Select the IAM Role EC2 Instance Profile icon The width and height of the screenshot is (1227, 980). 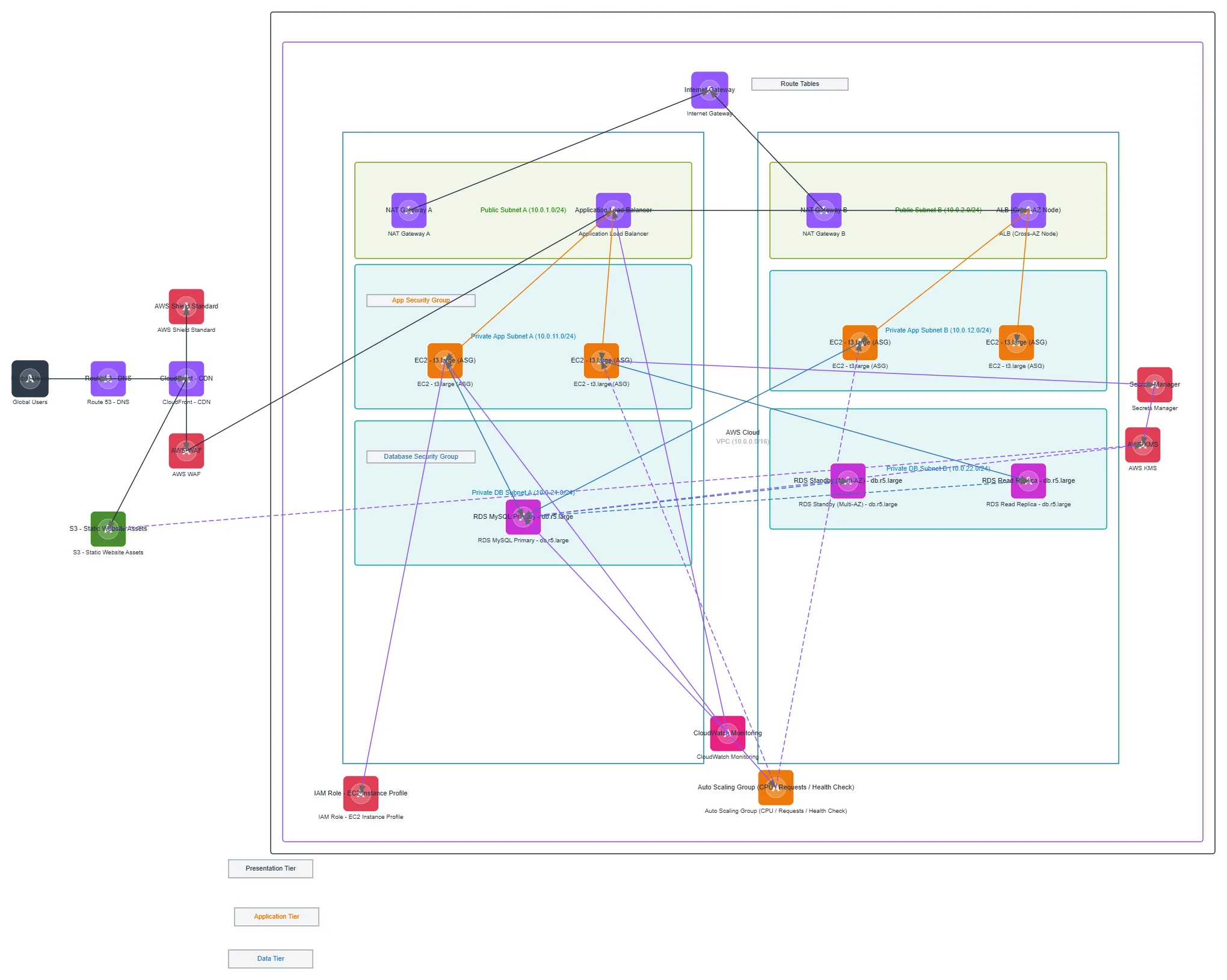361,794
